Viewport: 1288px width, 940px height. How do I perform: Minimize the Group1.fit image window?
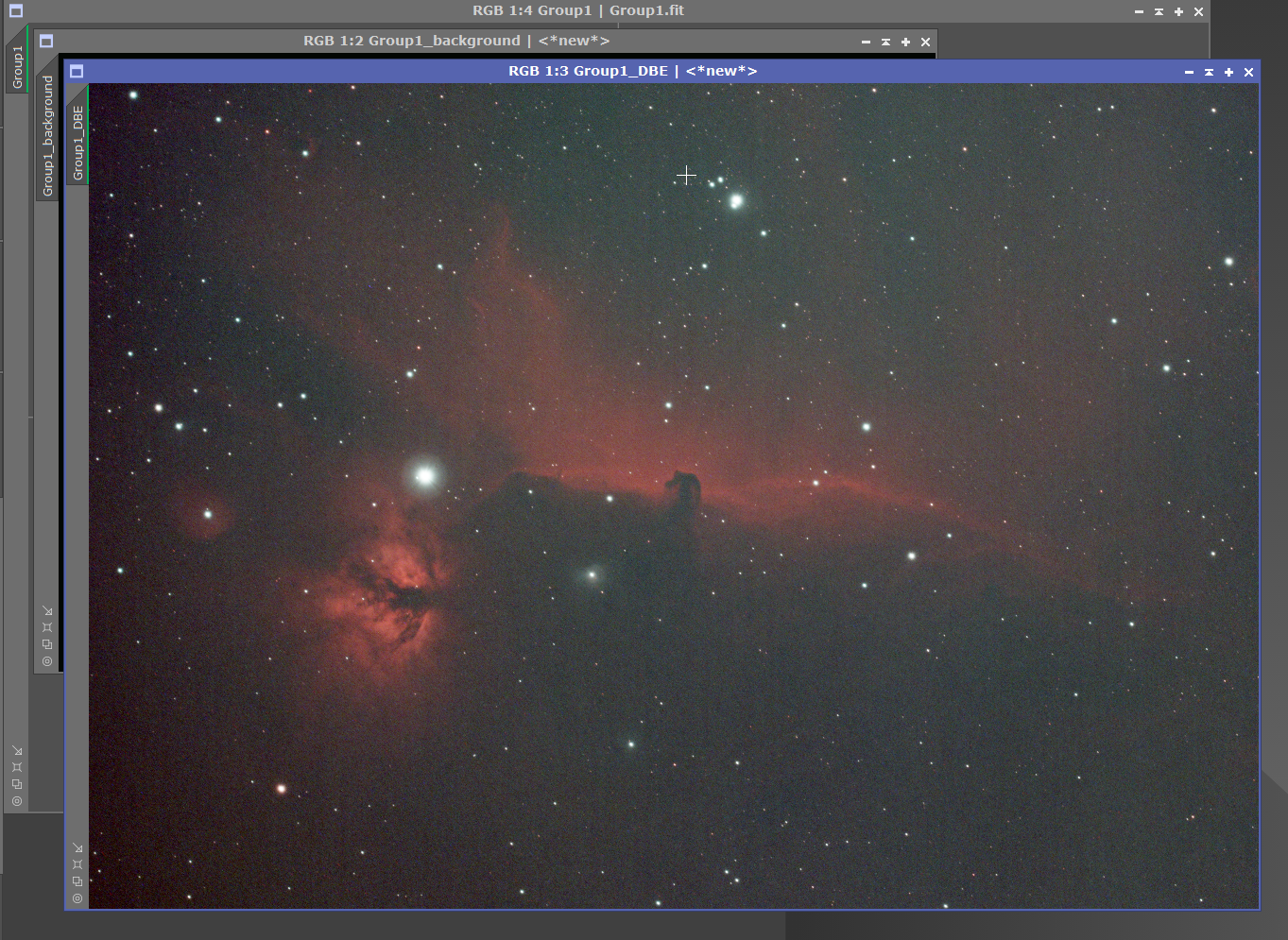[1139, 11]
